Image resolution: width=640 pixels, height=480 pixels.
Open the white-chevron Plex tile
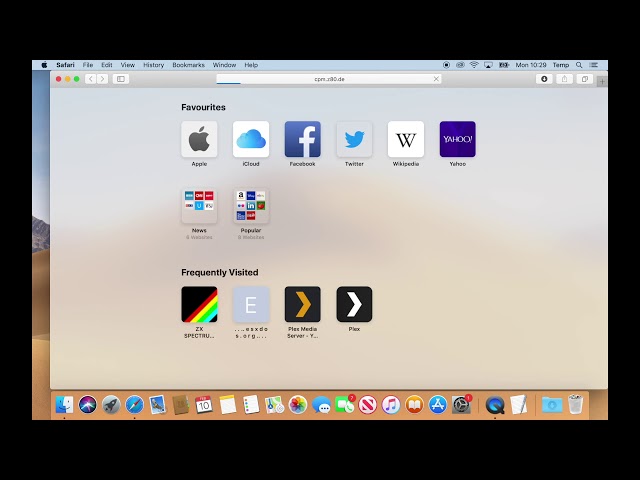point(354,304)
